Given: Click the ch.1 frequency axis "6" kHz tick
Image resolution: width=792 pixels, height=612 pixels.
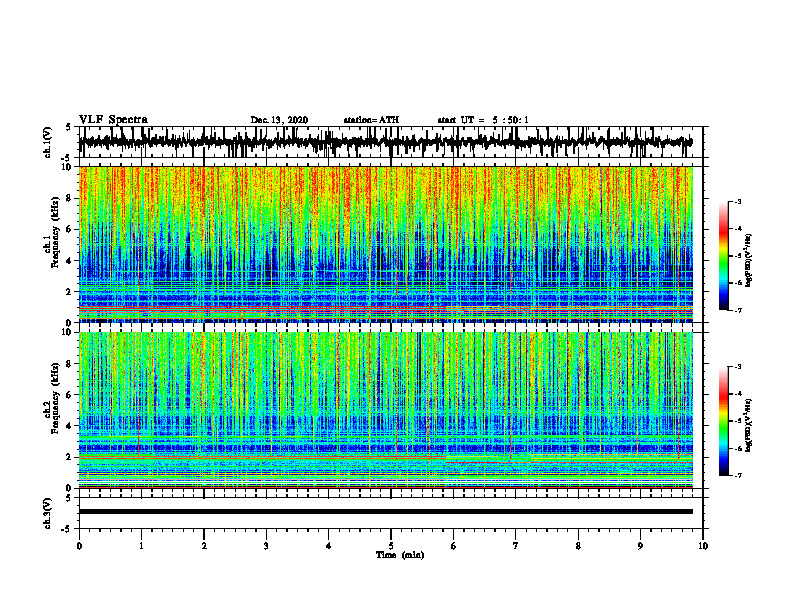Looking at the screenshot, I should coord(70,229).
